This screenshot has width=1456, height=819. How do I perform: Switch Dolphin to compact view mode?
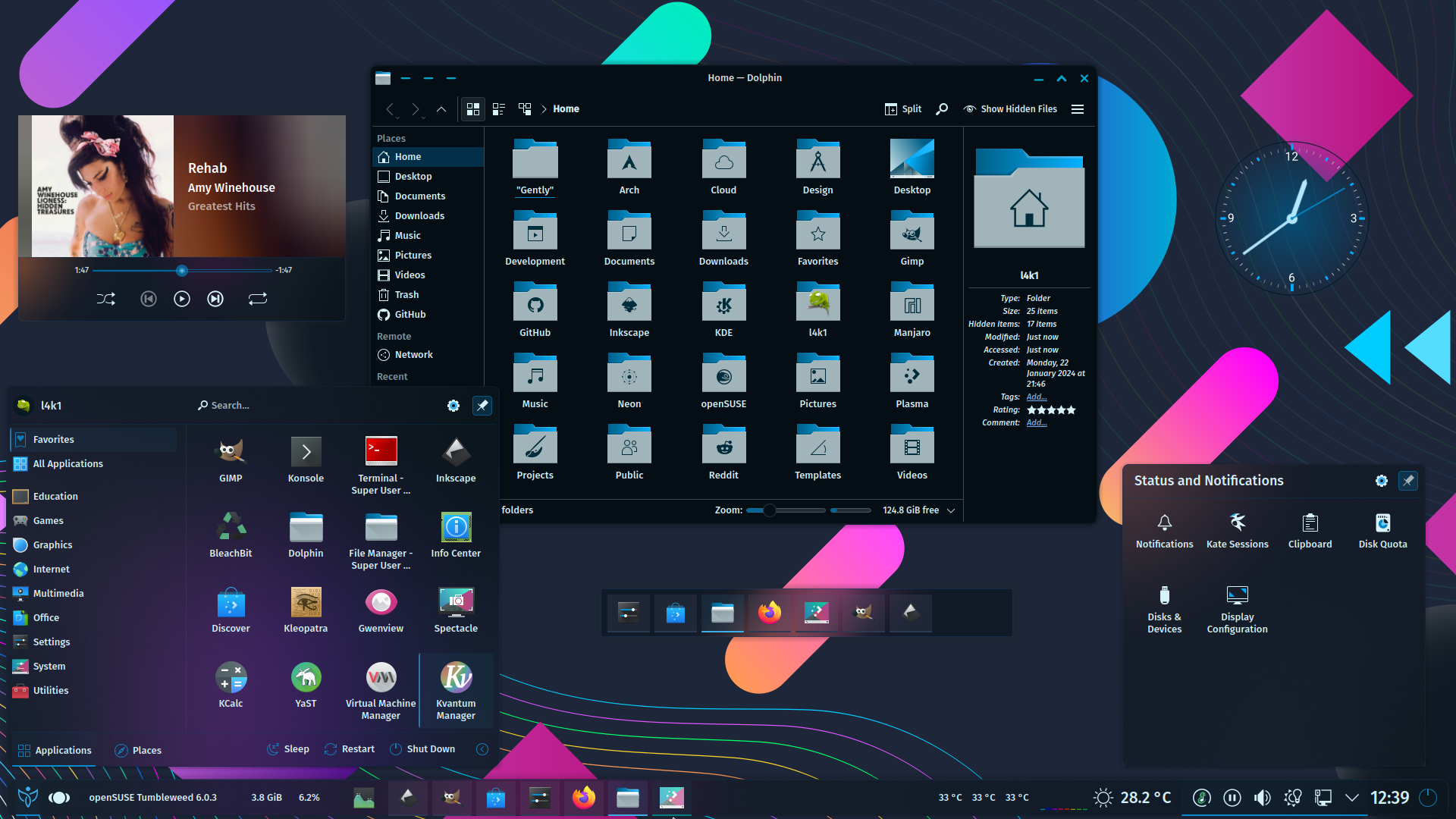pyautogui.click(x=499, y=109)
